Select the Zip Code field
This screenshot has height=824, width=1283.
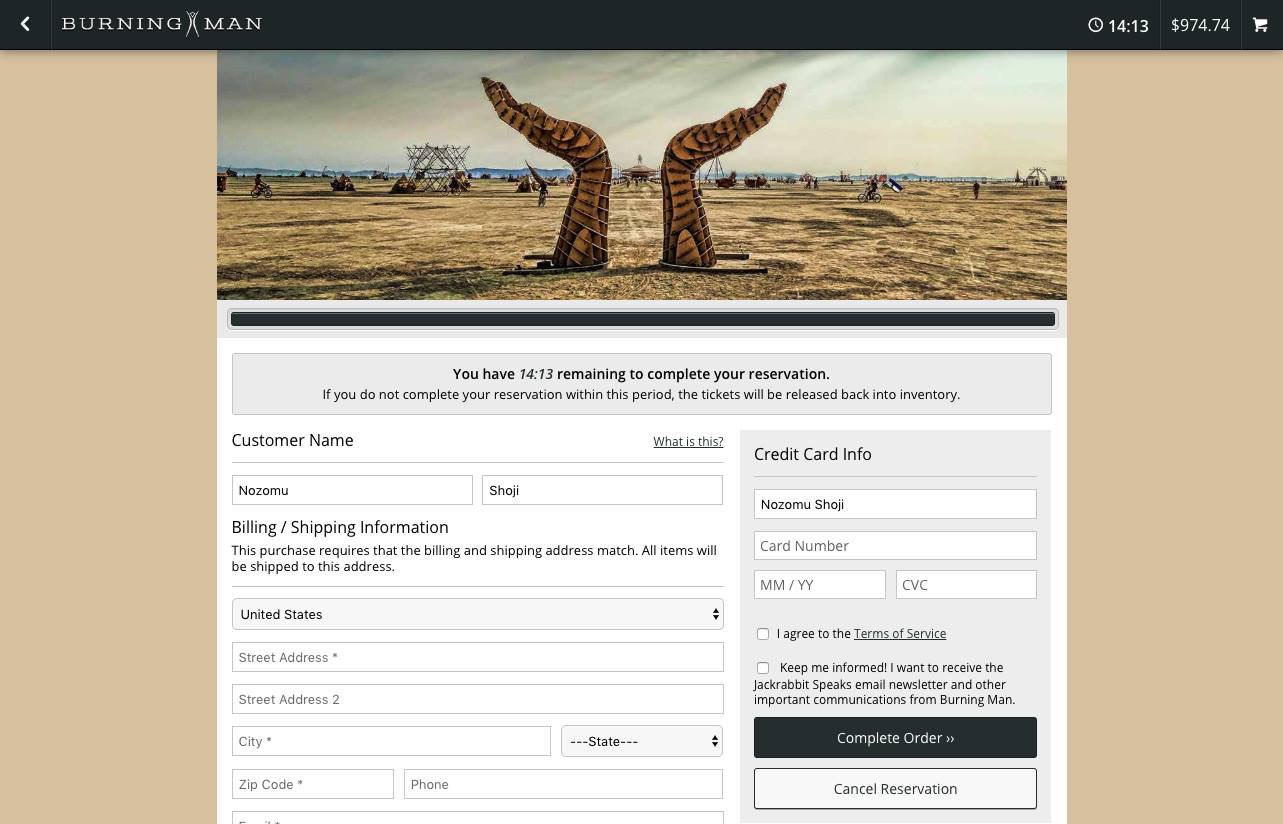(312, 784)
